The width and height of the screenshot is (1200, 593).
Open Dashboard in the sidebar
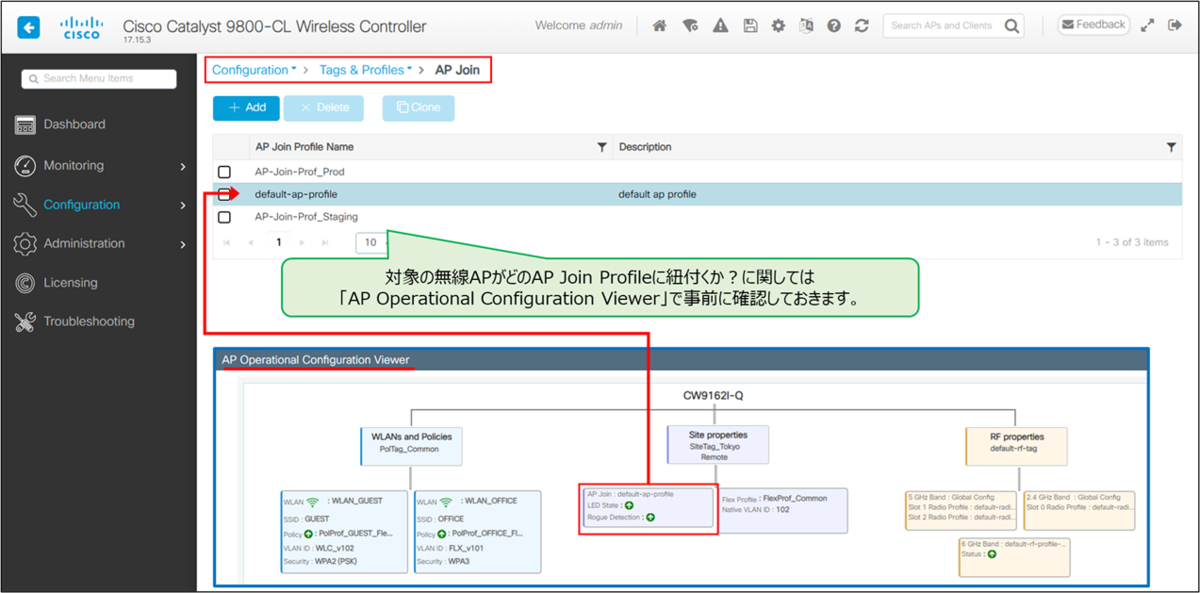tap(74, 125)
